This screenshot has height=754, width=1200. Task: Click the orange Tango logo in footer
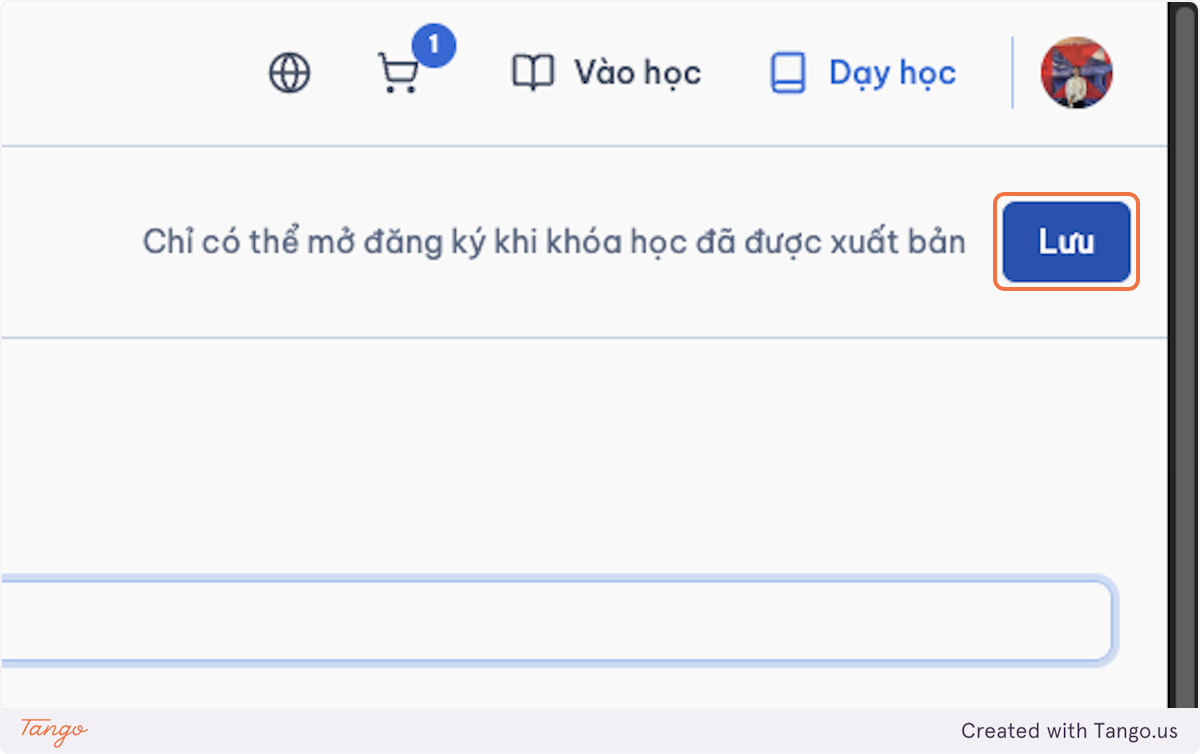(54, 730)
